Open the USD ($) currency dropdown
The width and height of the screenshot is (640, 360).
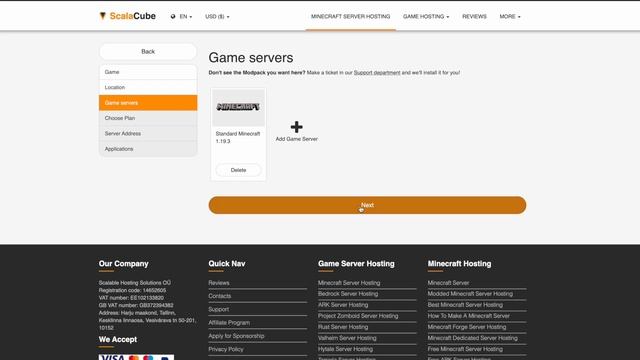coord(217,16)
